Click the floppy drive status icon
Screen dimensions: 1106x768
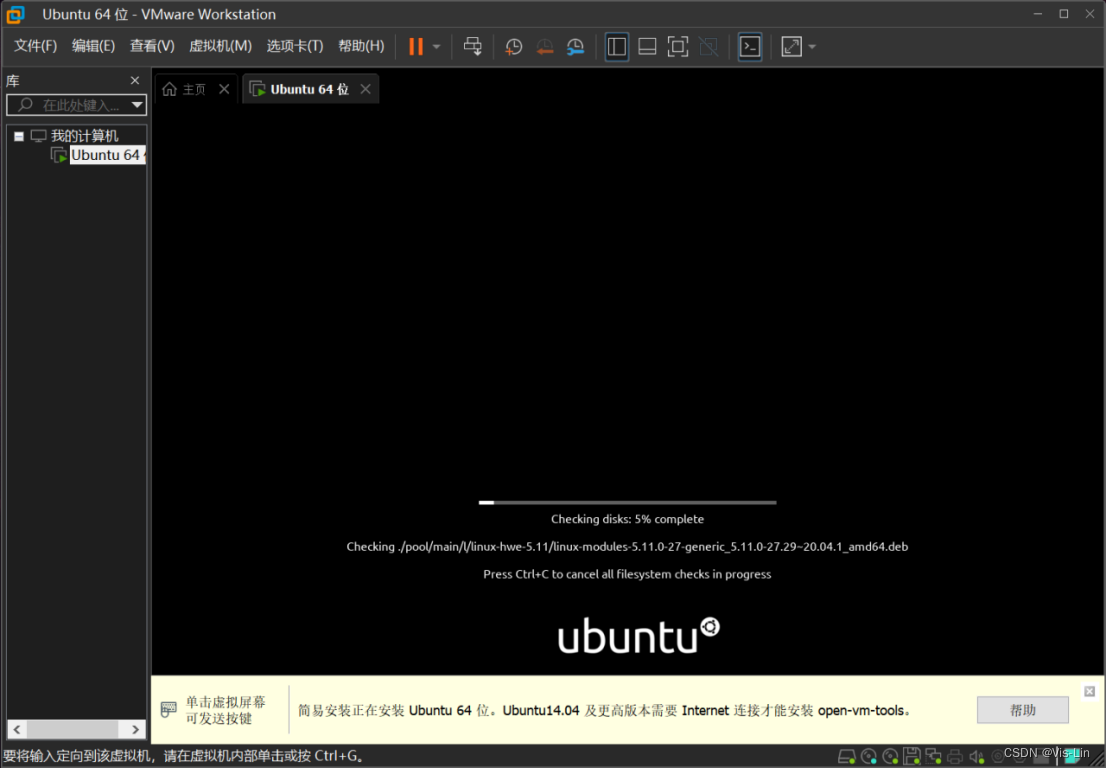tap(912, 757)
